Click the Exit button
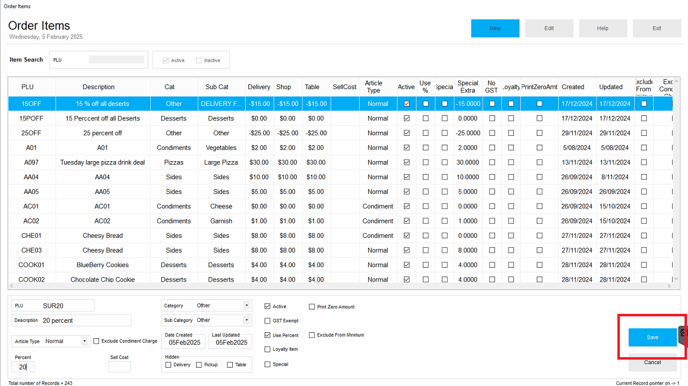 click(656, 28)
